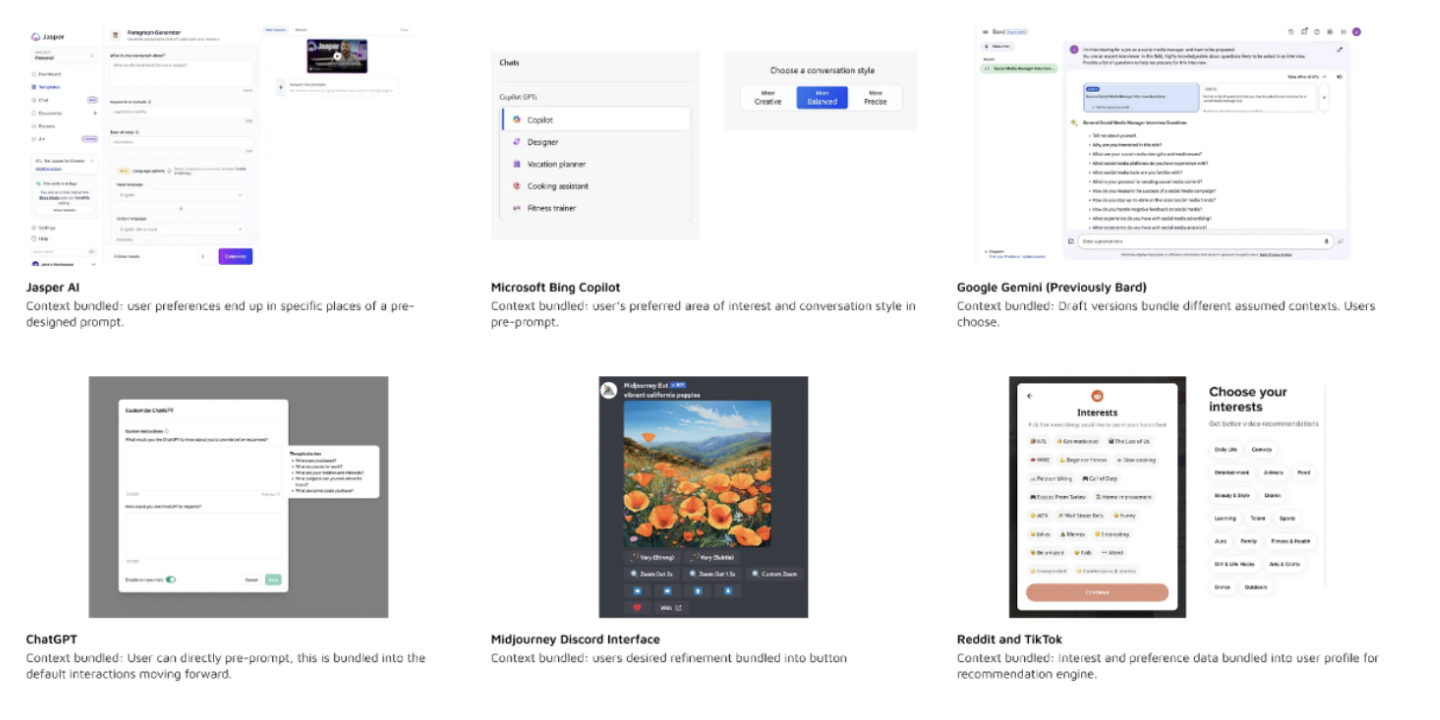
Task: Collapse the View other drafts chevron
Action: [1324, 76]
